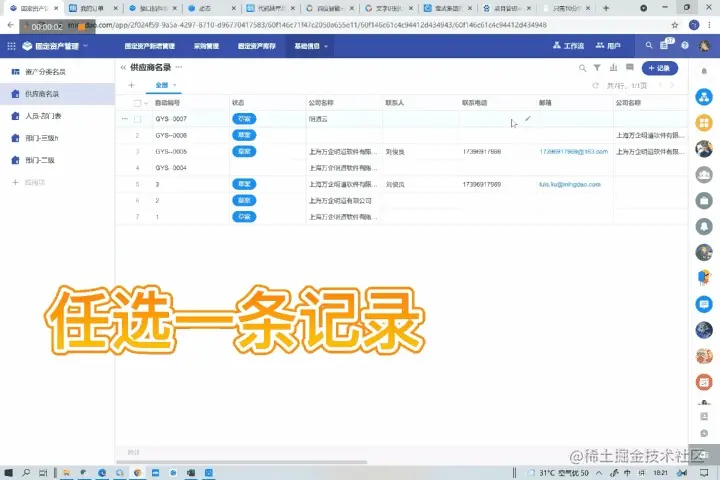Open email link ending in 163.com
720x480 pixels.
[x=574, y=152]
